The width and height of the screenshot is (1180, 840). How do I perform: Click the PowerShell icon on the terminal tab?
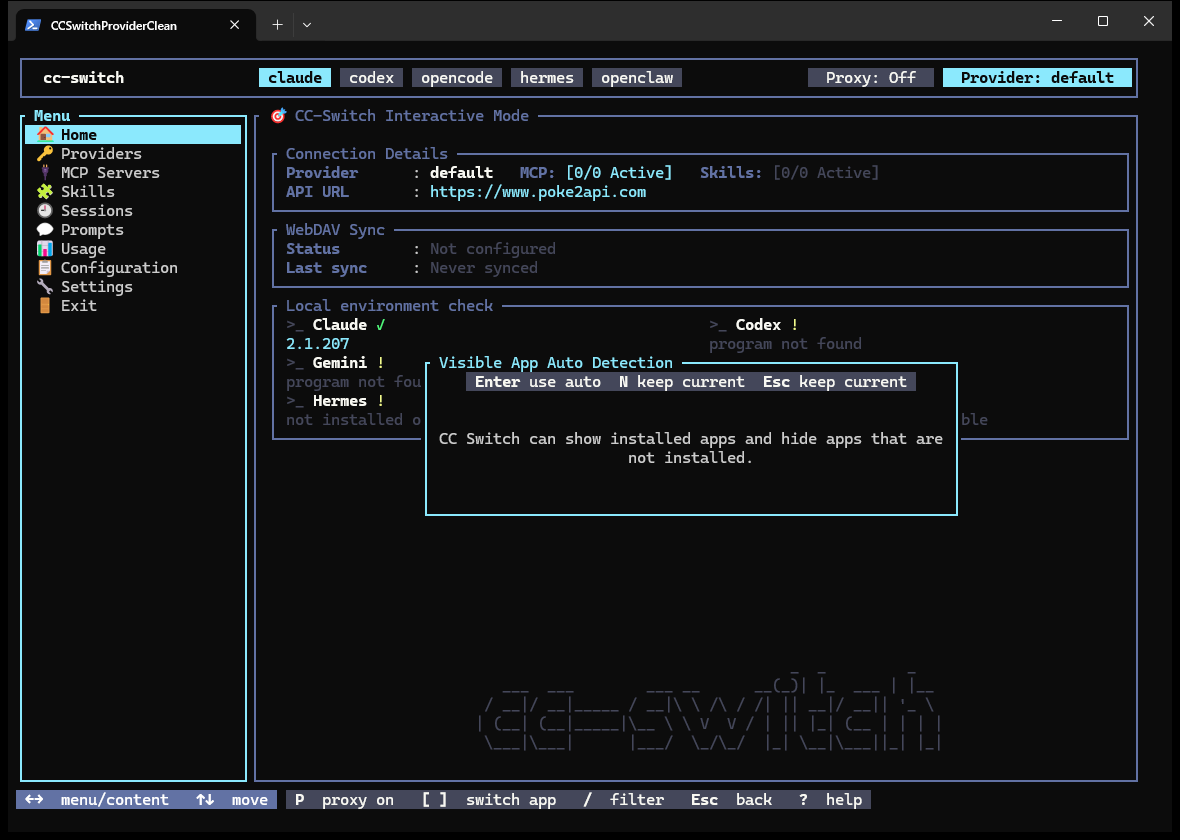pyautogui.click(x=32, y=25)
